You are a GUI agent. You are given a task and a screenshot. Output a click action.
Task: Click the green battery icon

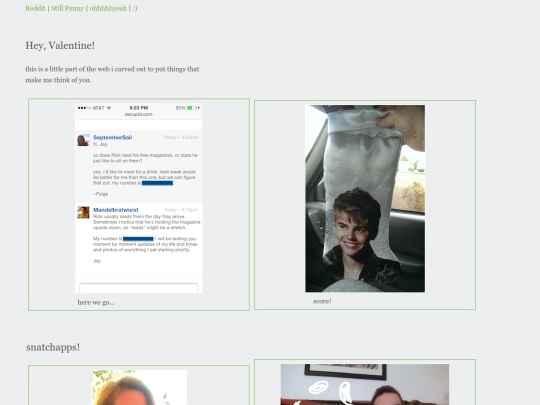point(191,108)
